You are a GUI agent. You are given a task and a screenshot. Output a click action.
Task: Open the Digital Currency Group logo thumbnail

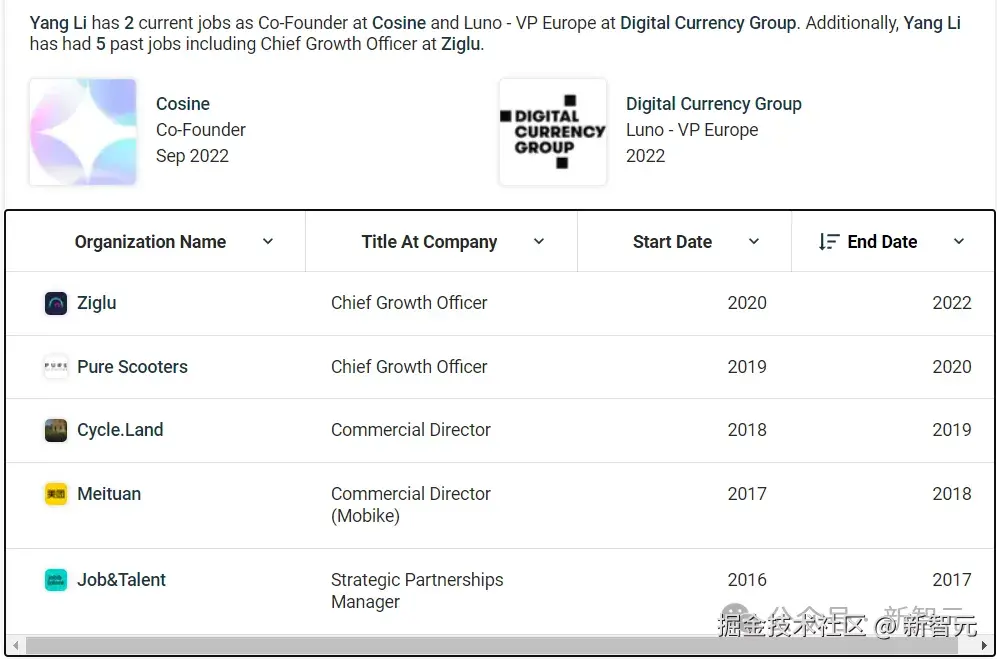(x=553, y=132)
